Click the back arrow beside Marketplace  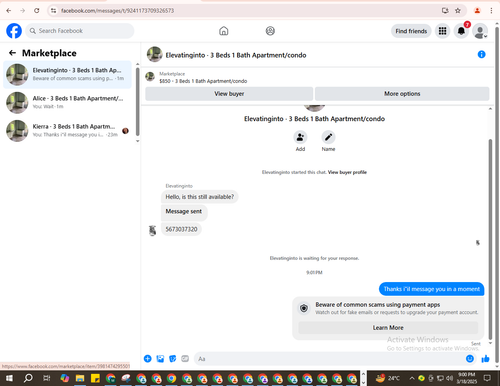(12, 53)
